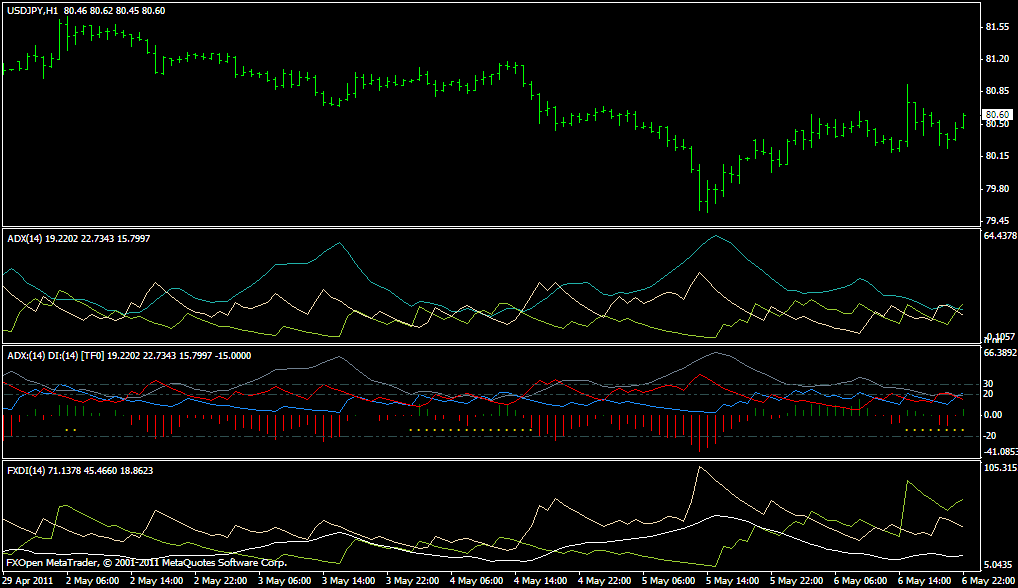Select the 66.3892 scale value
The image size is (1018, 588).
1000,353
